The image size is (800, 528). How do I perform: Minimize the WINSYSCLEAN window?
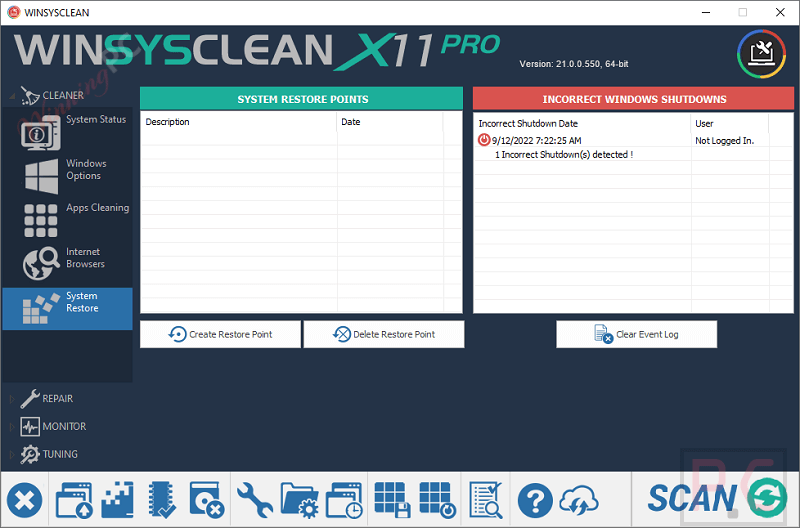coord(706,12)
